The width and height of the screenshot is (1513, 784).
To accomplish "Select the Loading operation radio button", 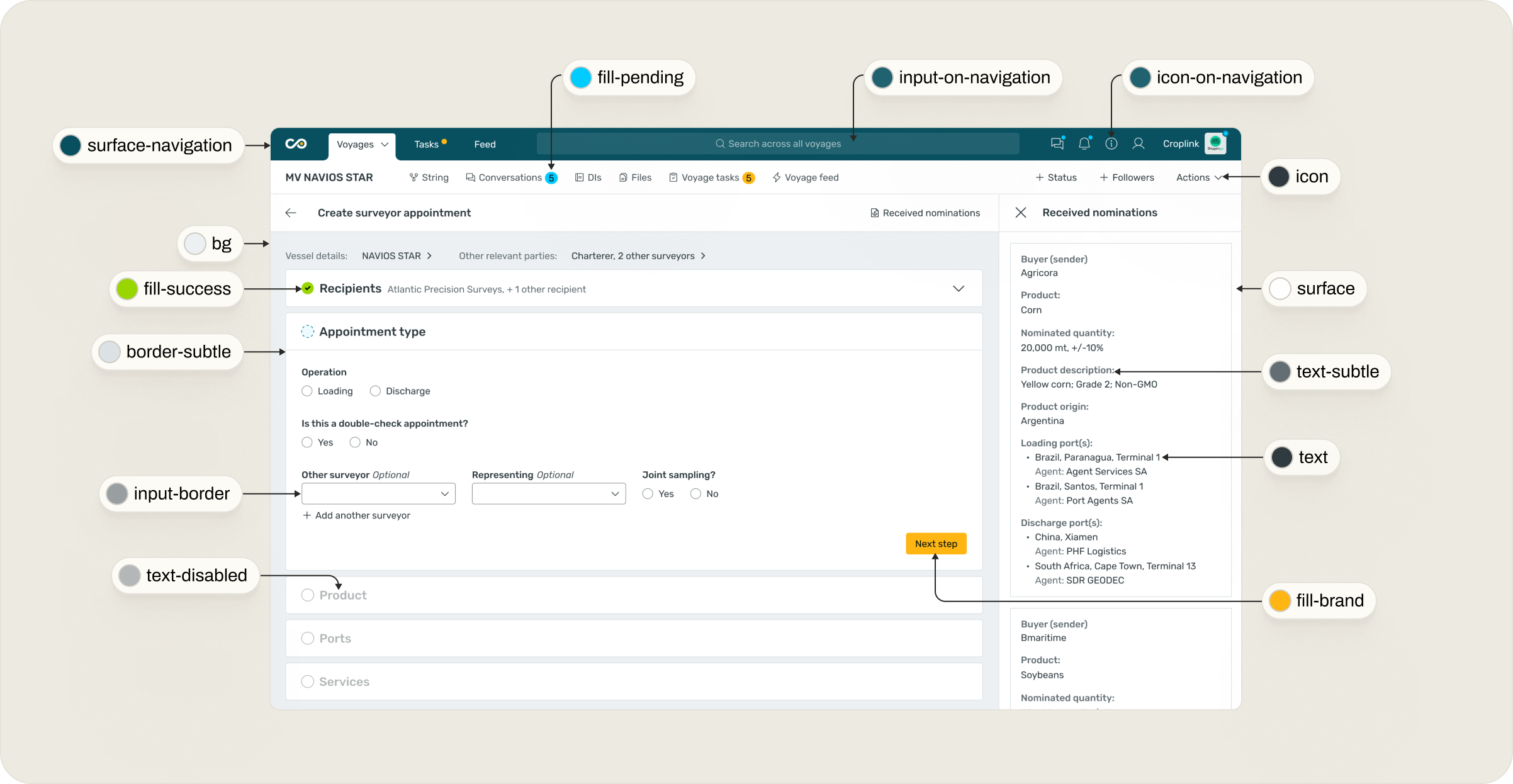I will [307, 391].
